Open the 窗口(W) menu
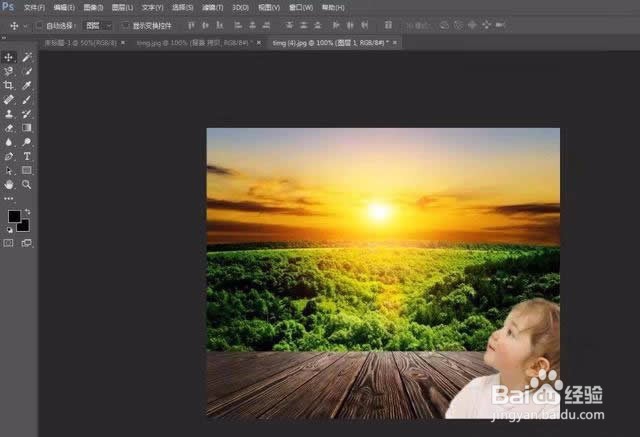 300,8
